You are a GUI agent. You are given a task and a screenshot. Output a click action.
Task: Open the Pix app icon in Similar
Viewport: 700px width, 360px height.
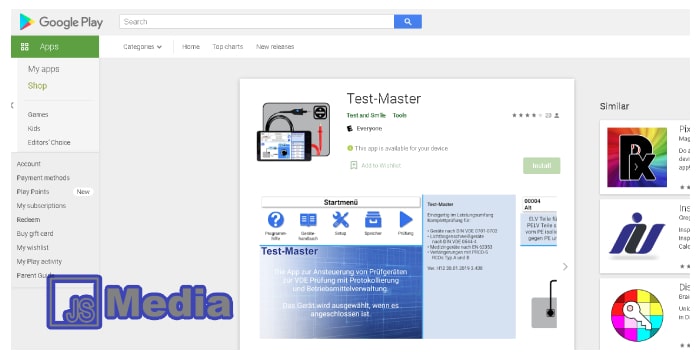point(637,157)
